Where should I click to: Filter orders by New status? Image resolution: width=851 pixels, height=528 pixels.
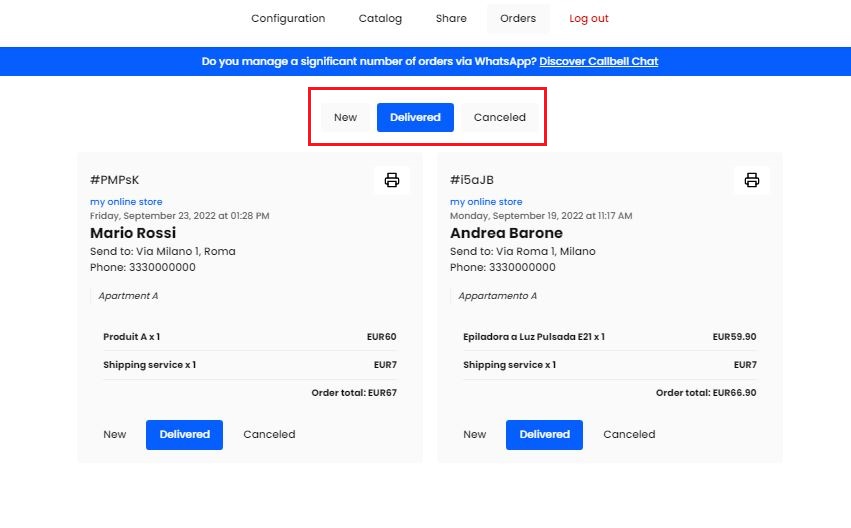[x=345, y=117]
